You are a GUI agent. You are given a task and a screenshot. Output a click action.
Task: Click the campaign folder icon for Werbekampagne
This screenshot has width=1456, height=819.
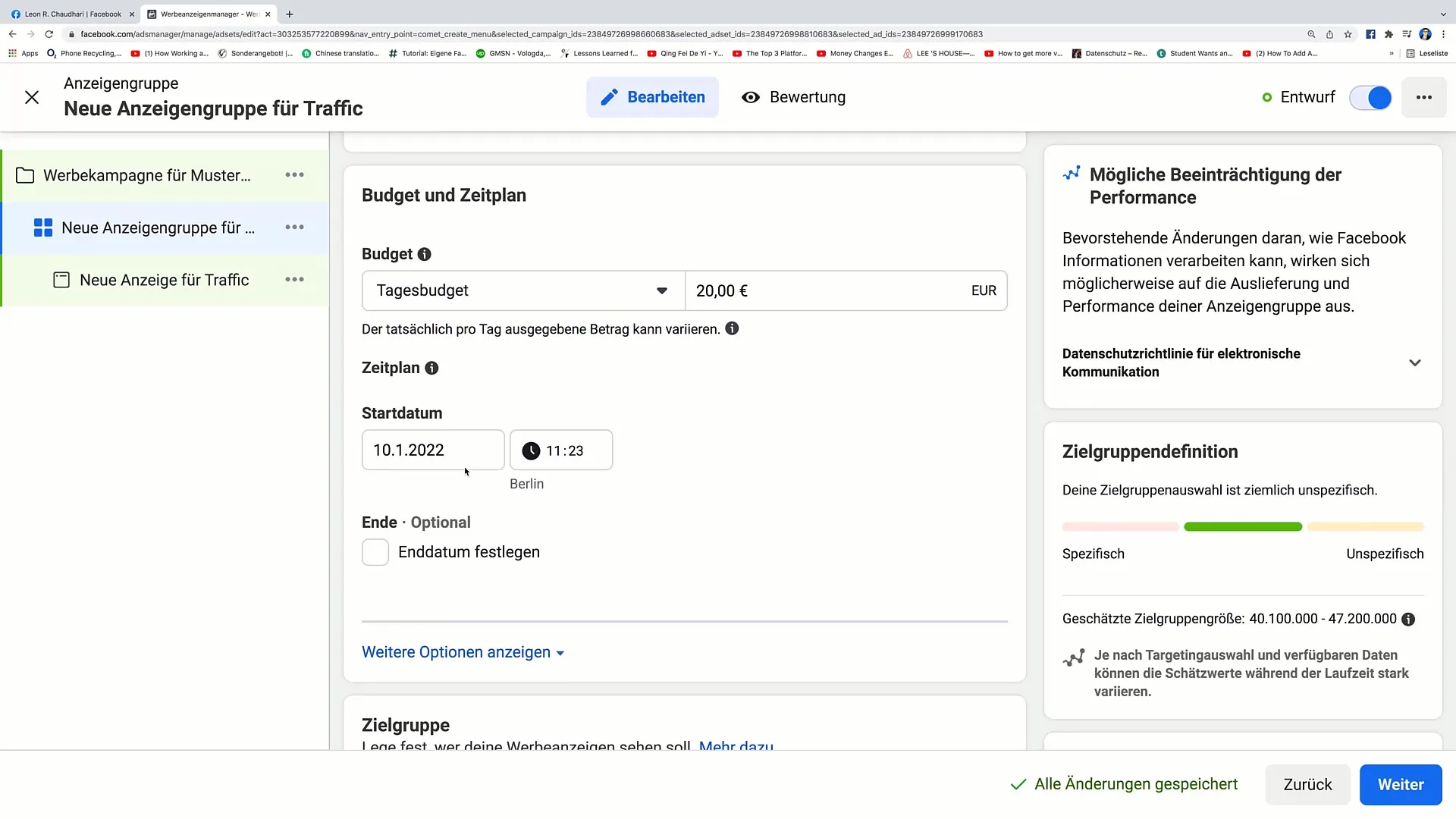(25, 175)
